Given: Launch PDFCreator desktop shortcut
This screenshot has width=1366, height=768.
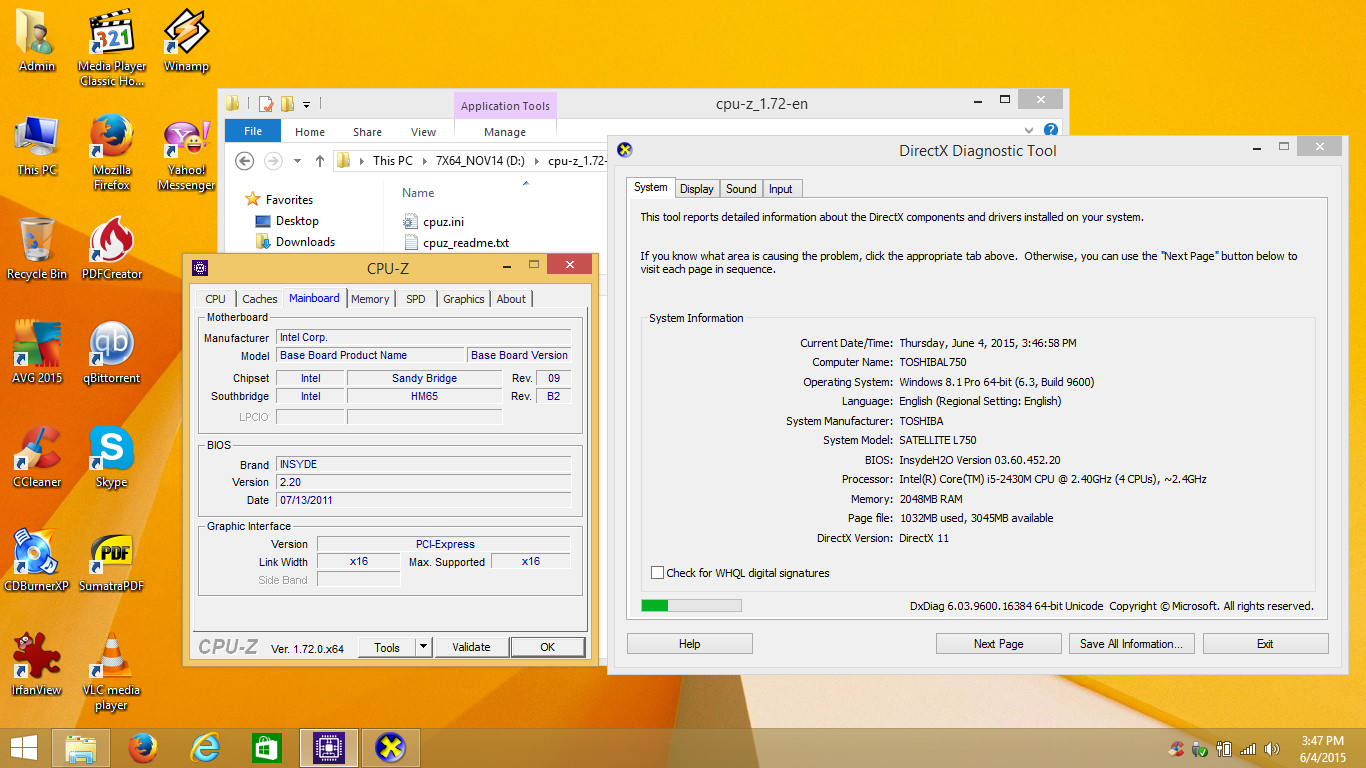Looking at the screenshot, I should coord(112,249).
